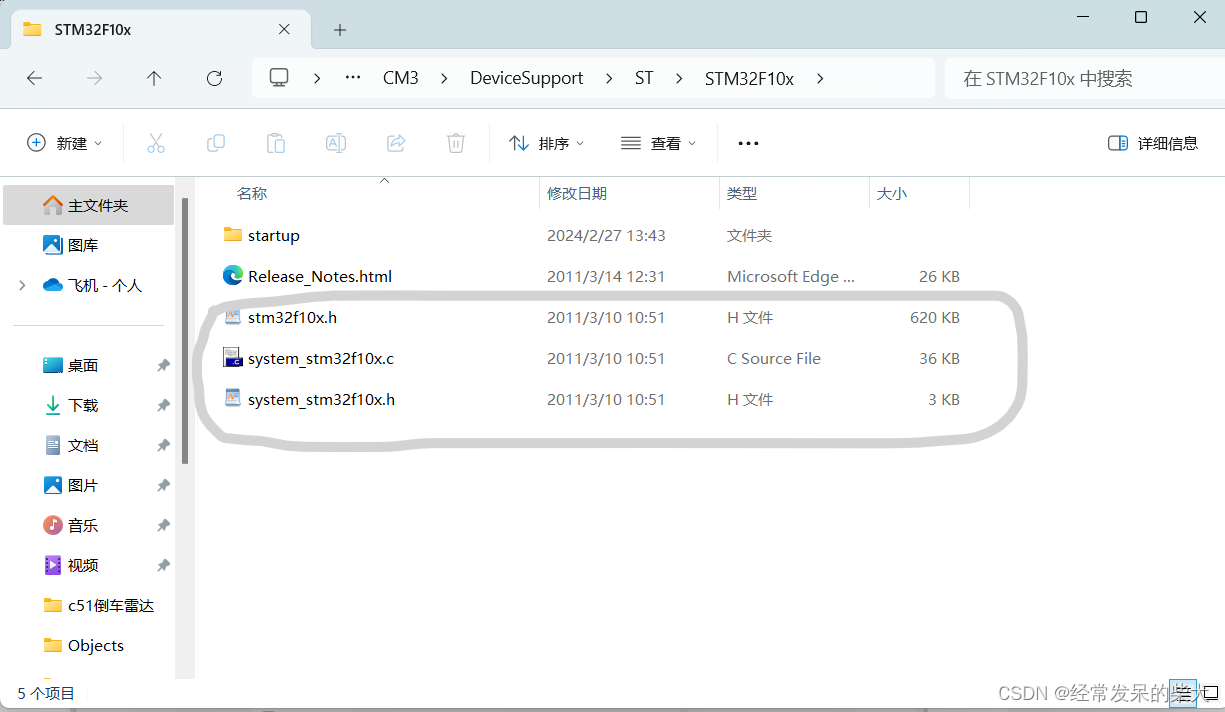The width and height of the screenshot is (1225, 712).
Task: Click the pin icon next to 下载
Action: click(163, 406)
